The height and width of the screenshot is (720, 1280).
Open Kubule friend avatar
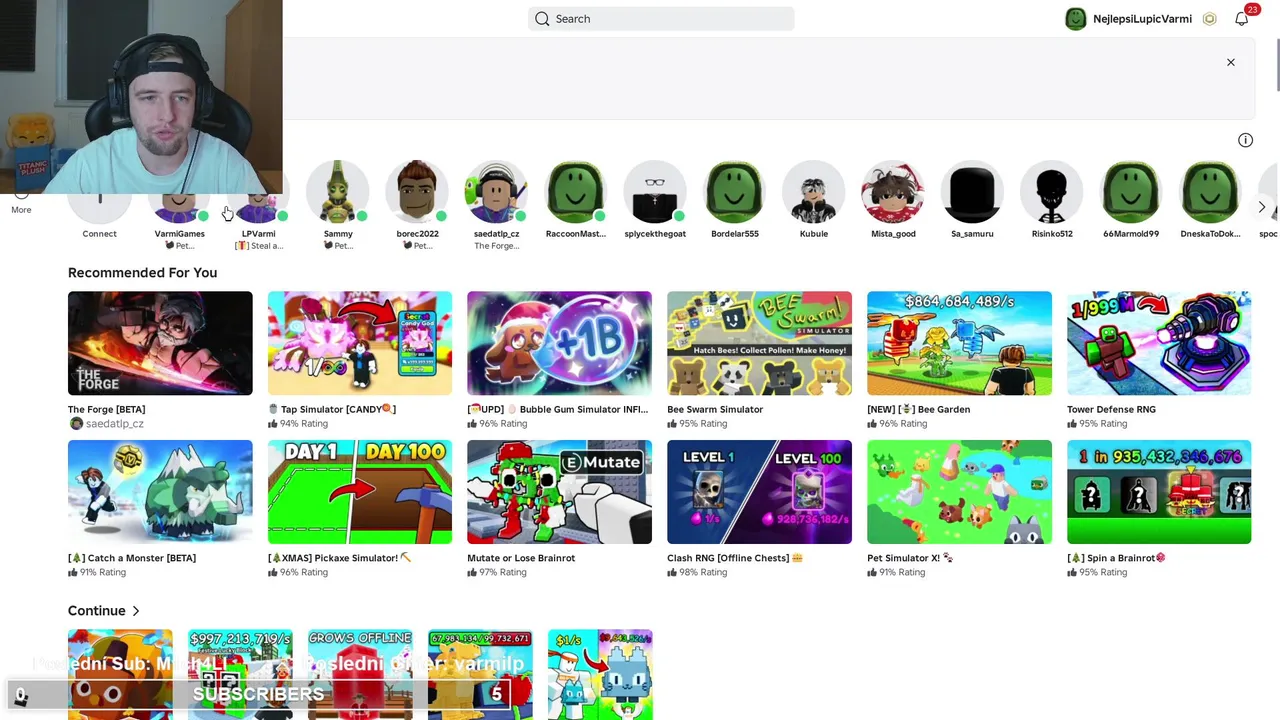click(x=814, y=191)
